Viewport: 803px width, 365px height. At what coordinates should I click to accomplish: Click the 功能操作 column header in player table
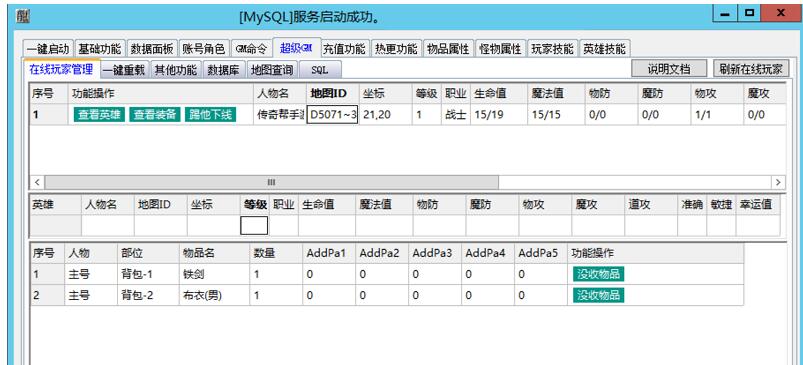click(x=161, y=94)
